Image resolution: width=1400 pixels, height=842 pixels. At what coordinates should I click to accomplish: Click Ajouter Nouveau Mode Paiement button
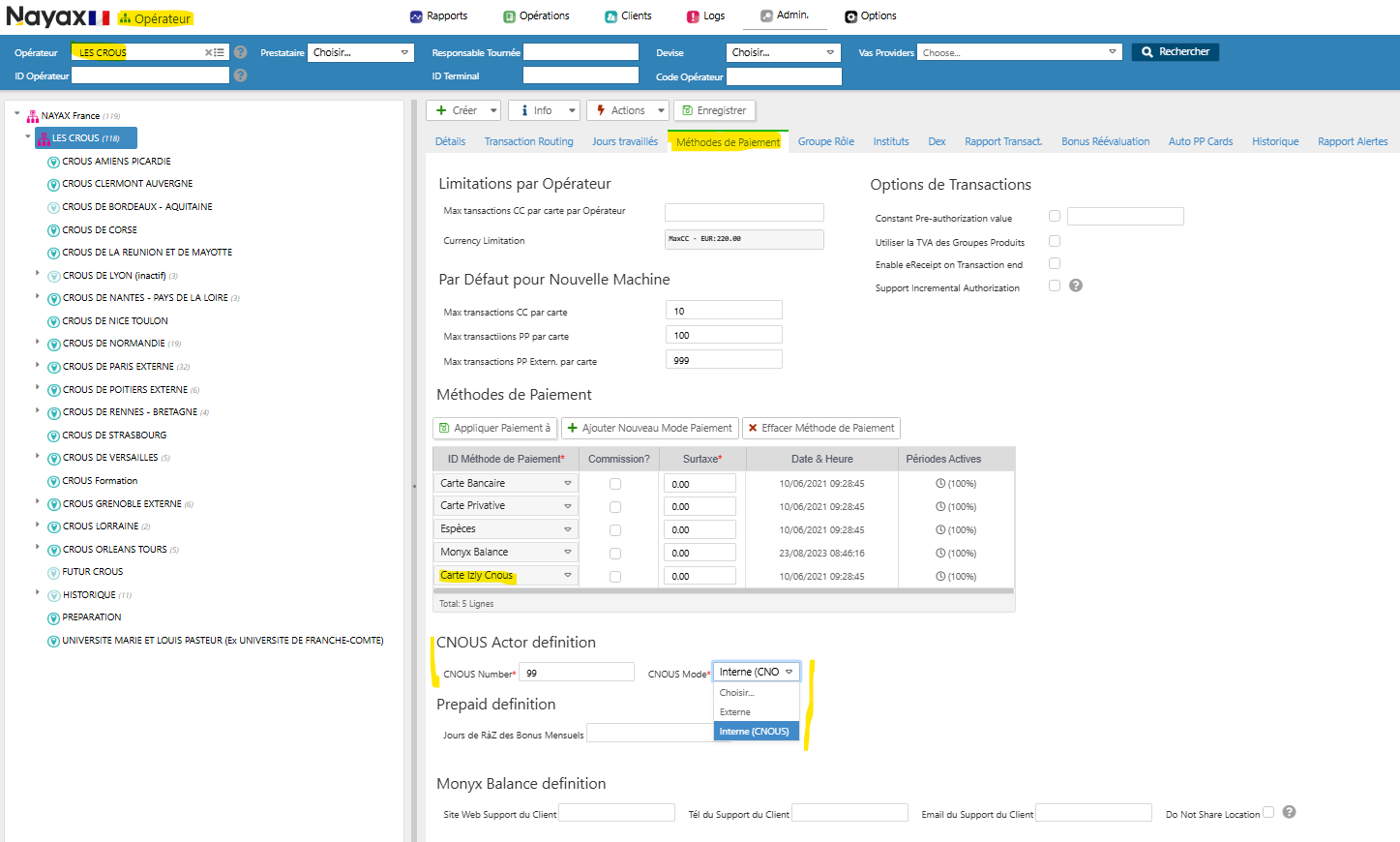coord(650,428)
